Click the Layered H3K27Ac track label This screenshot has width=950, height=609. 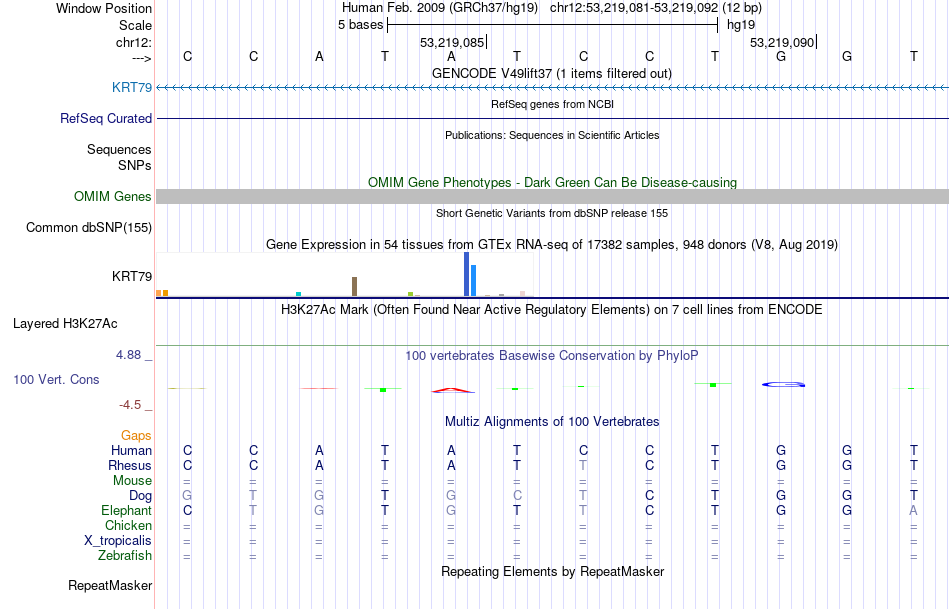(x=65, y=324)
